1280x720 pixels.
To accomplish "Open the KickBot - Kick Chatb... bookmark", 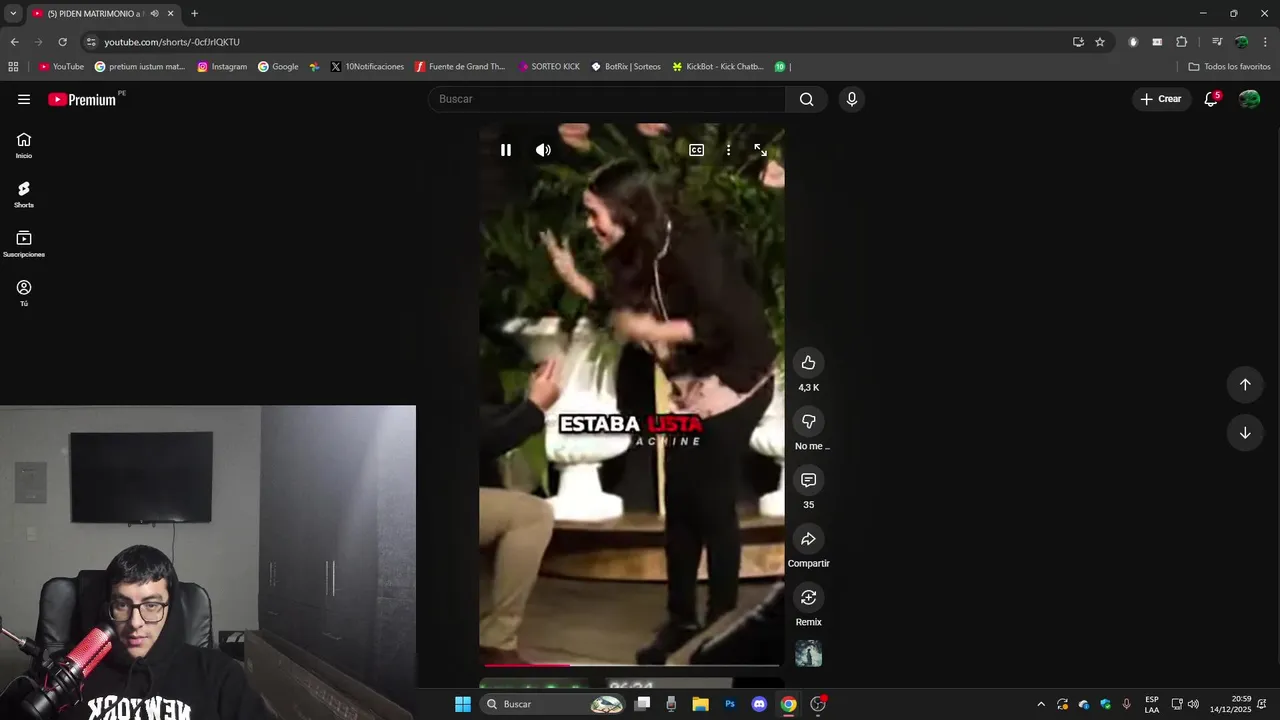I will point(718,67).
